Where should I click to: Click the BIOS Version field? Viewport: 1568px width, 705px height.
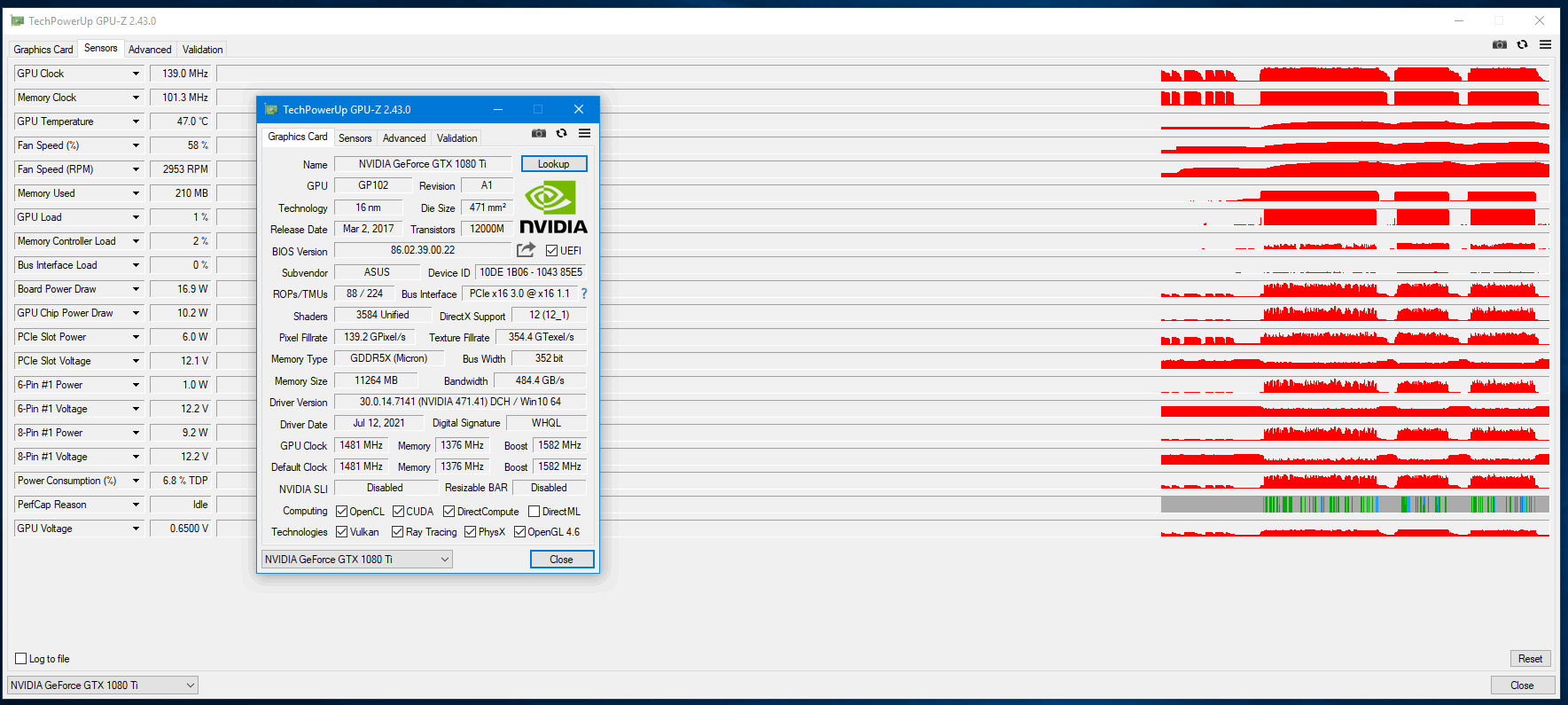point(423,250)
